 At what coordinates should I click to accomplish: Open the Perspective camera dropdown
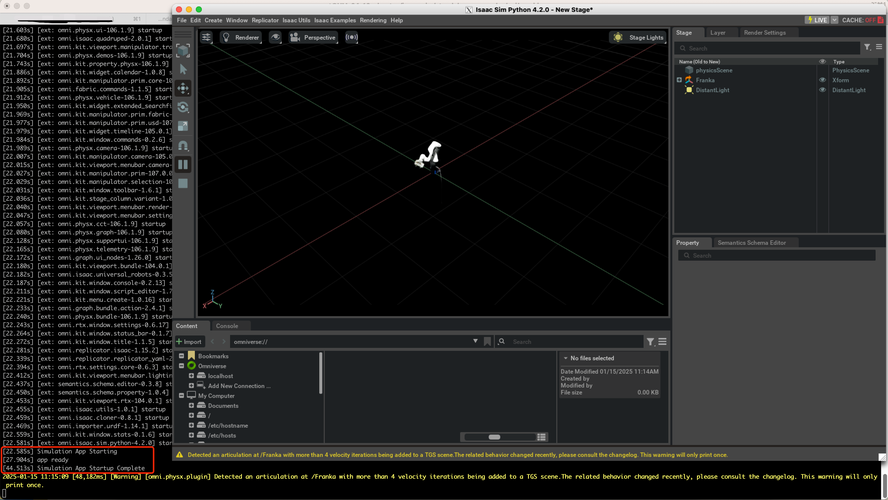coord(313,37)
